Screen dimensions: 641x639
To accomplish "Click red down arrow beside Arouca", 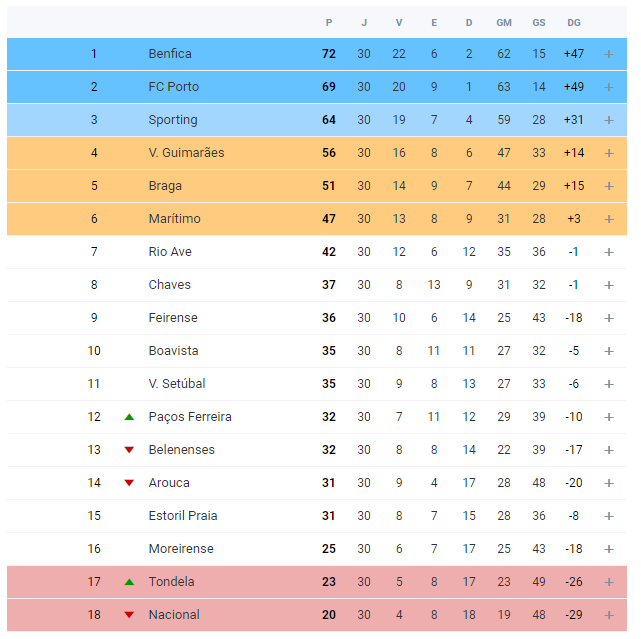I will [x=129, y=483].
